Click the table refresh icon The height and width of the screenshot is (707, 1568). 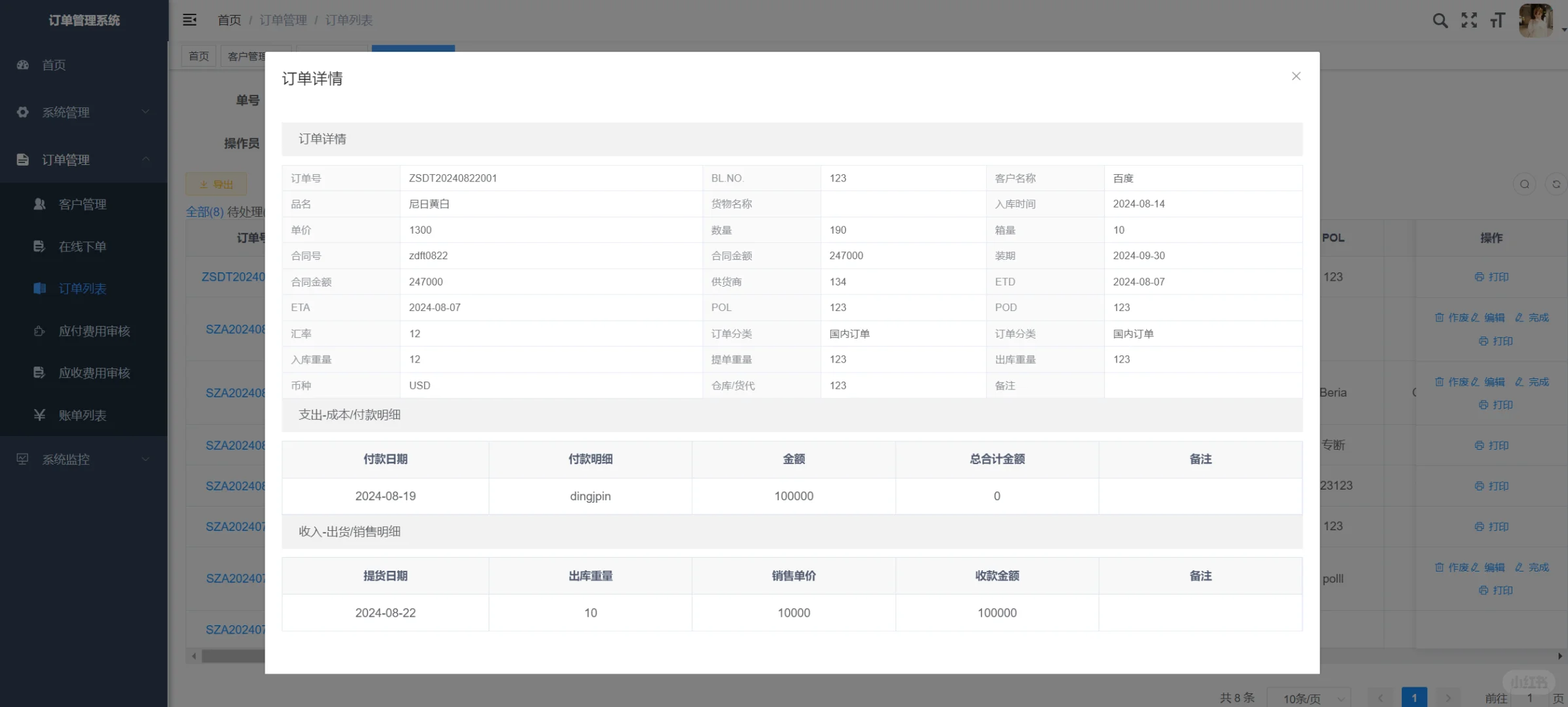pyautogui.click(x=1556, y=185)
